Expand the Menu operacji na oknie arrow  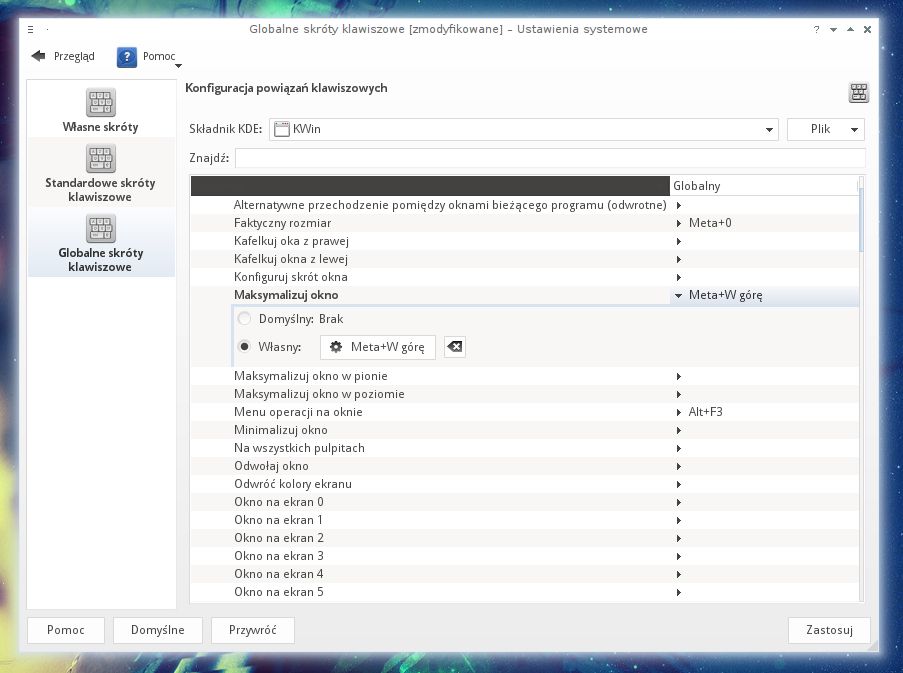[x=679, y=412]
